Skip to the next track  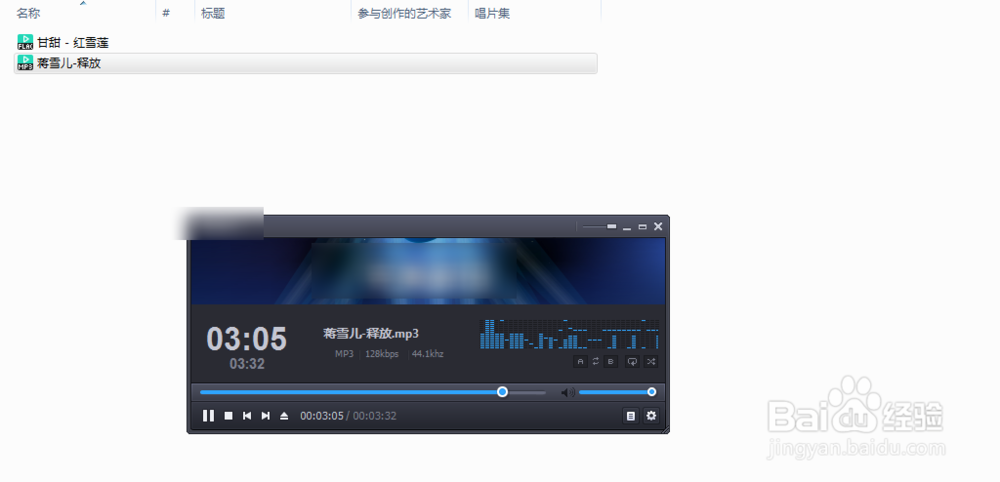(x=265, y=416)
